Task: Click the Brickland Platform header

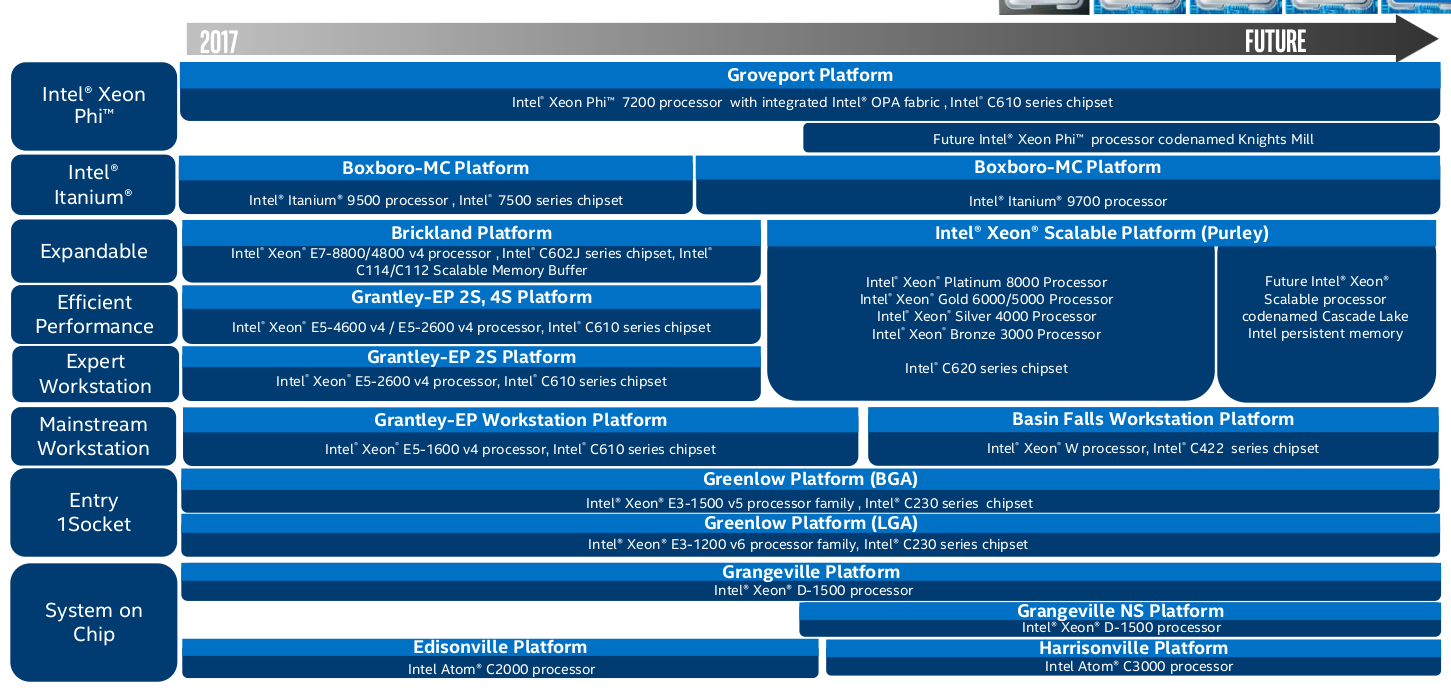Action: 471,233
